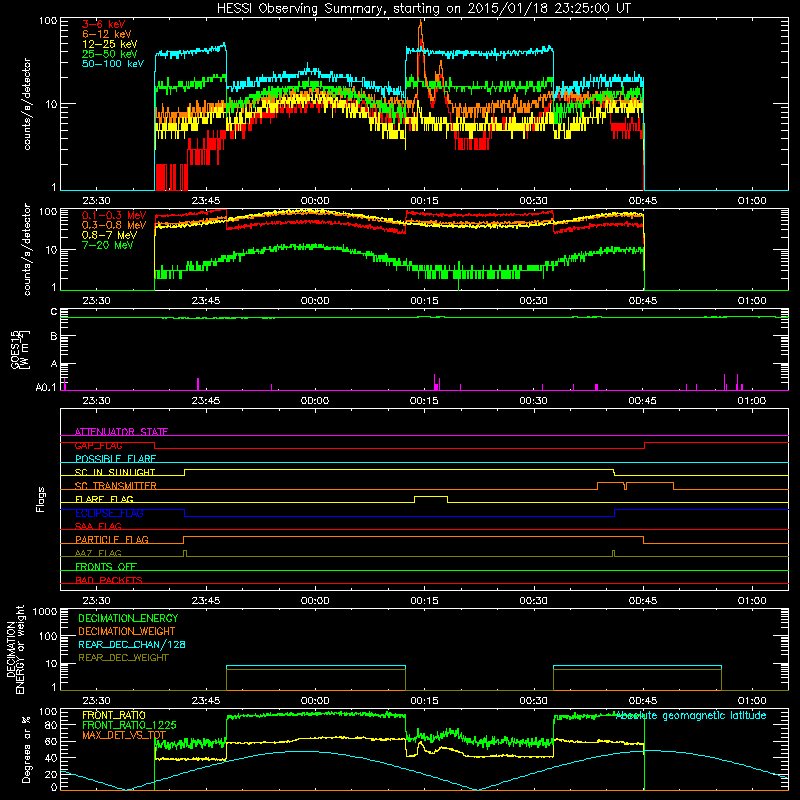Click the DECIMATION_WEIGHT legend label
Image resolution: width=800 pixels, height=800 pixels.
click(127, 631)
